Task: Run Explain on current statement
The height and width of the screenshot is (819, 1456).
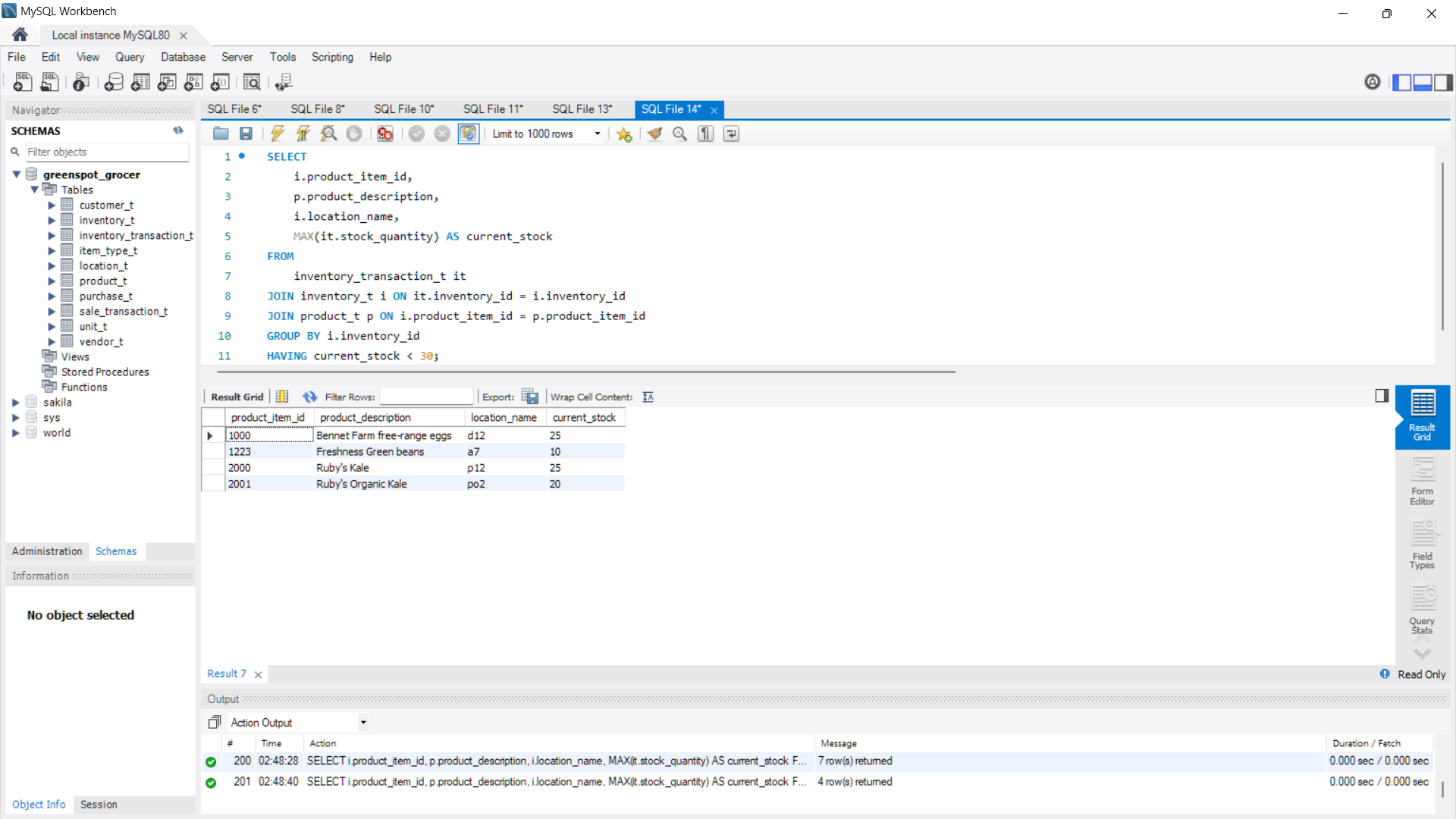Action: 328,133
